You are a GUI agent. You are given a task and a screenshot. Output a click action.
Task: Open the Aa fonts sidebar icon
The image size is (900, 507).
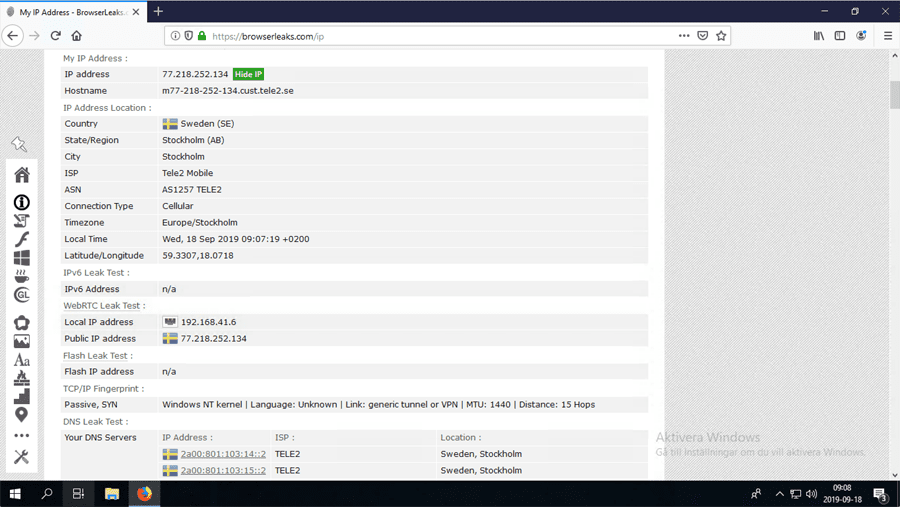tap(22, 360)
